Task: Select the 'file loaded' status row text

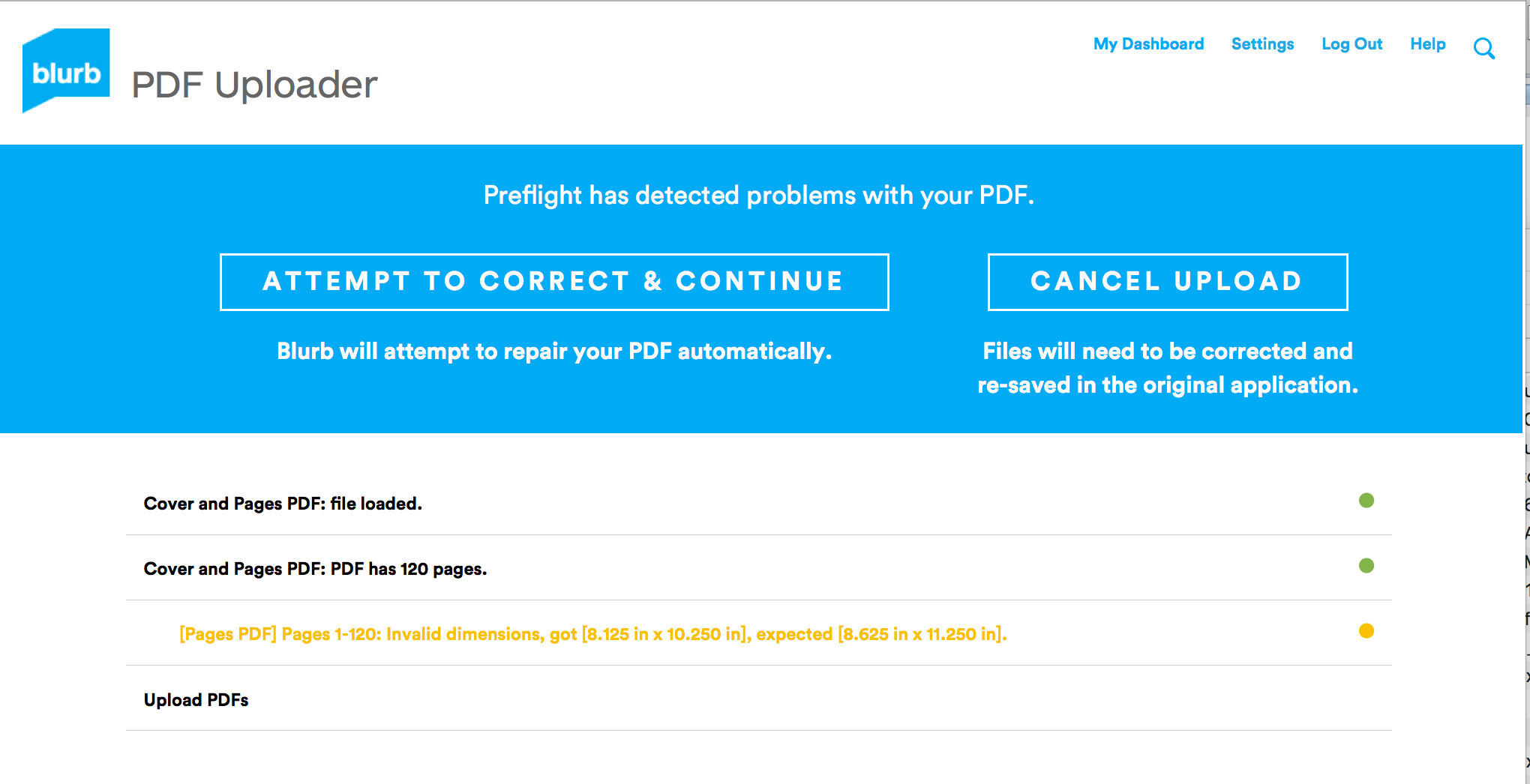Action: [283, 504]
